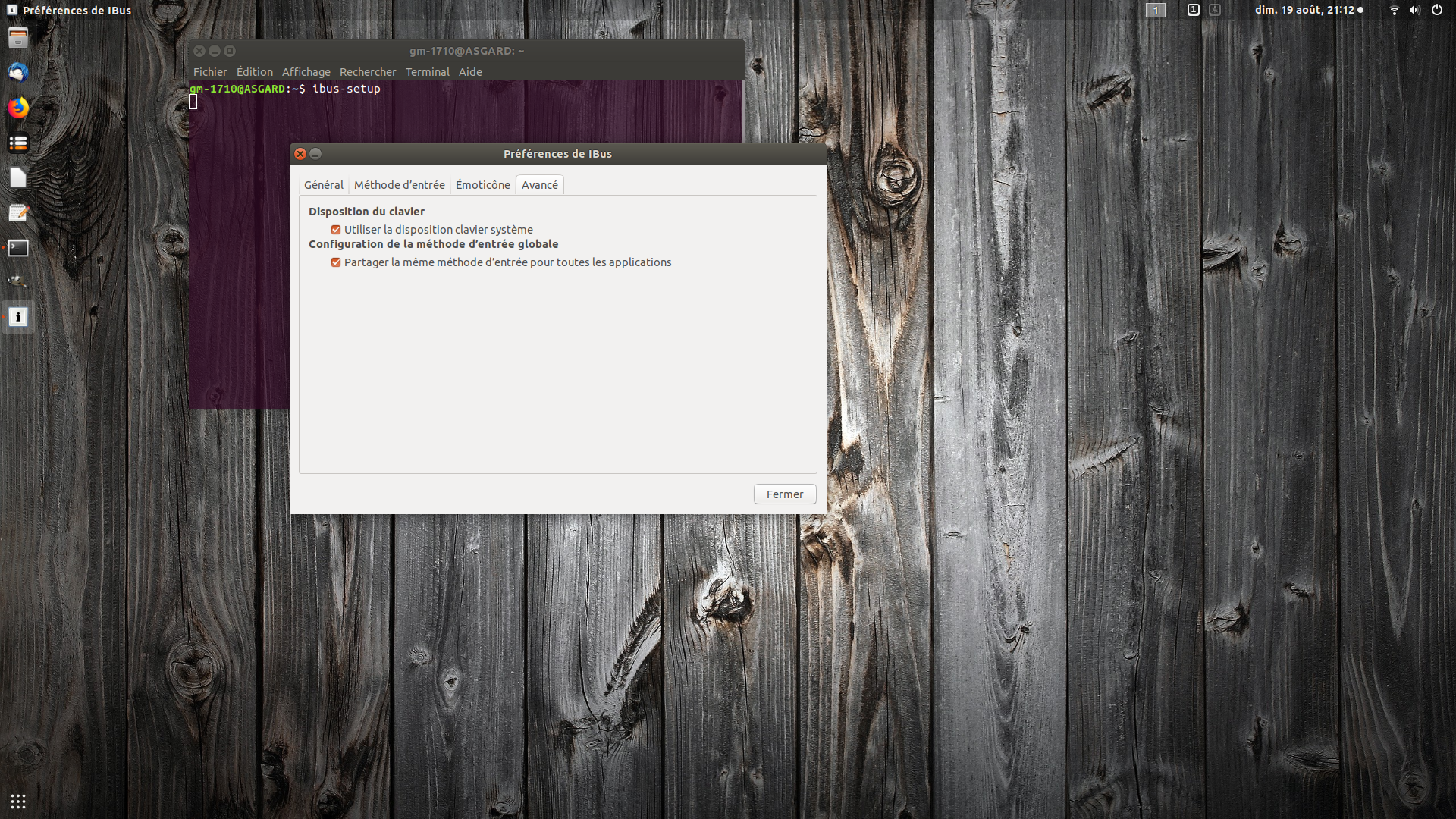Click 'Configuration de la méthode d'entrée globale' heading

[433, 244]
